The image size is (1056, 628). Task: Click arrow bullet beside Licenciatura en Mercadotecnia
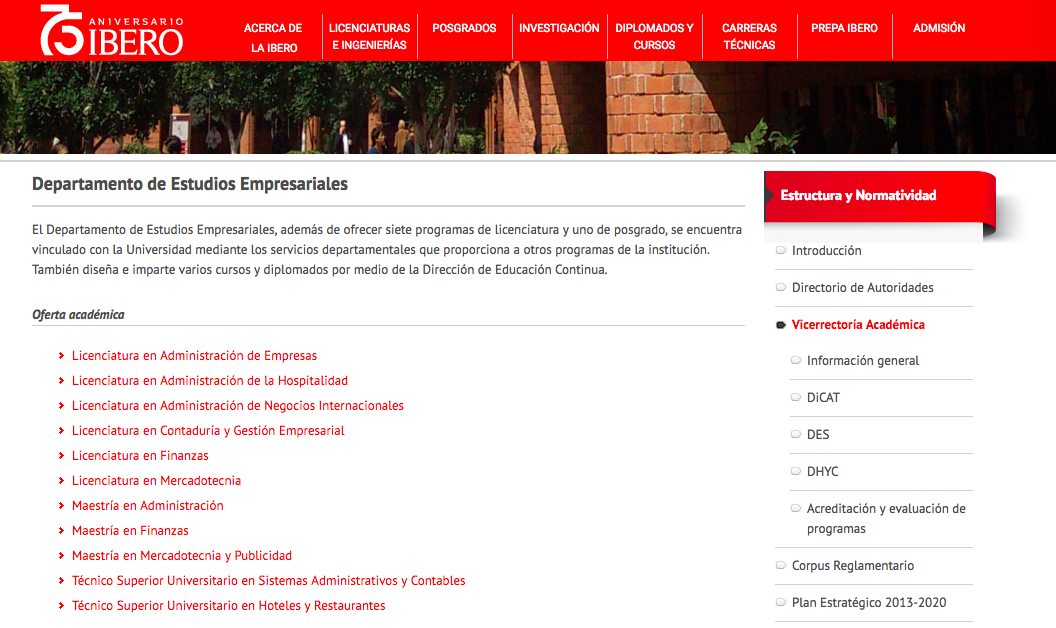(61, 480)
